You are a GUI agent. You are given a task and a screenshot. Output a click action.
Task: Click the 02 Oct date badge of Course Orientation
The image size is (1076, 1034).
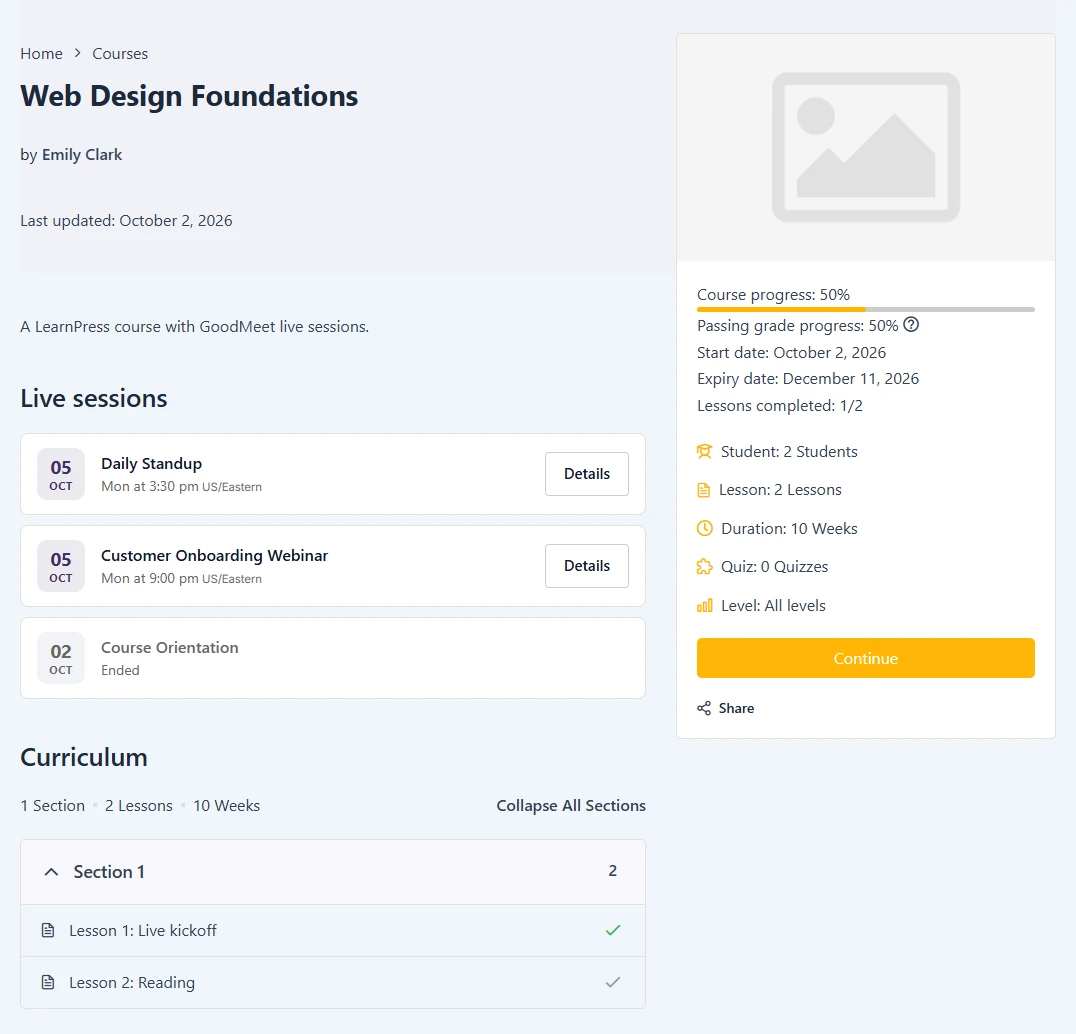(60, 658)
